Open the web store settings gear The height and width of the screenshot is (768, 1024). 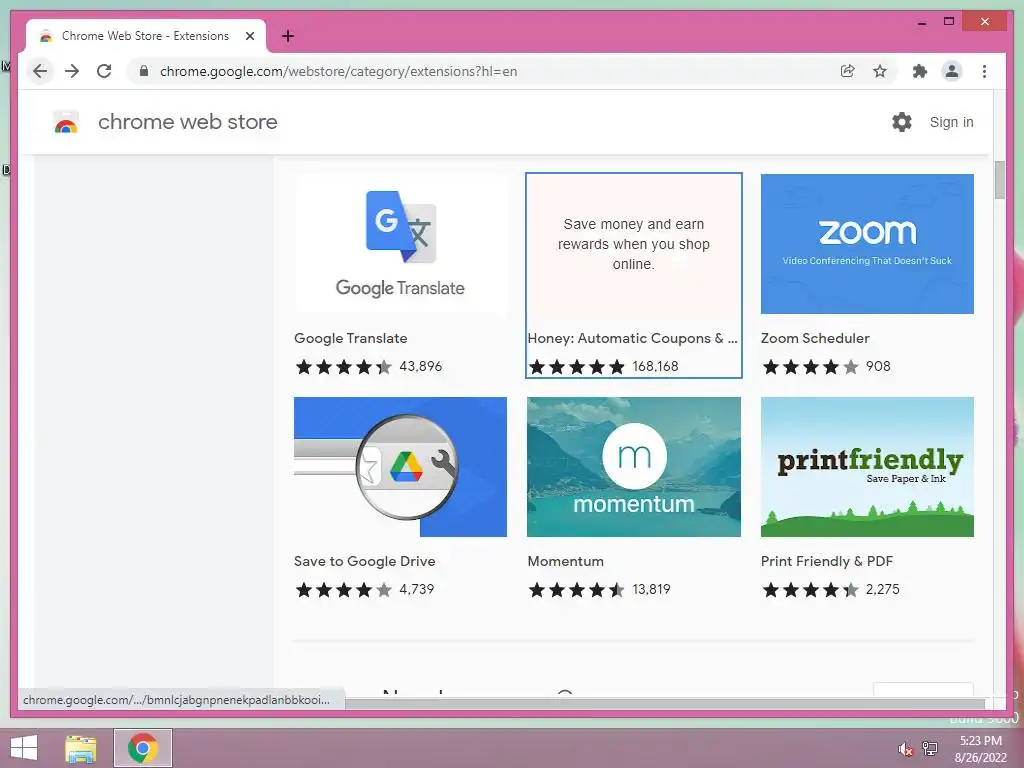pyautogui.click(x=902, y=122)
